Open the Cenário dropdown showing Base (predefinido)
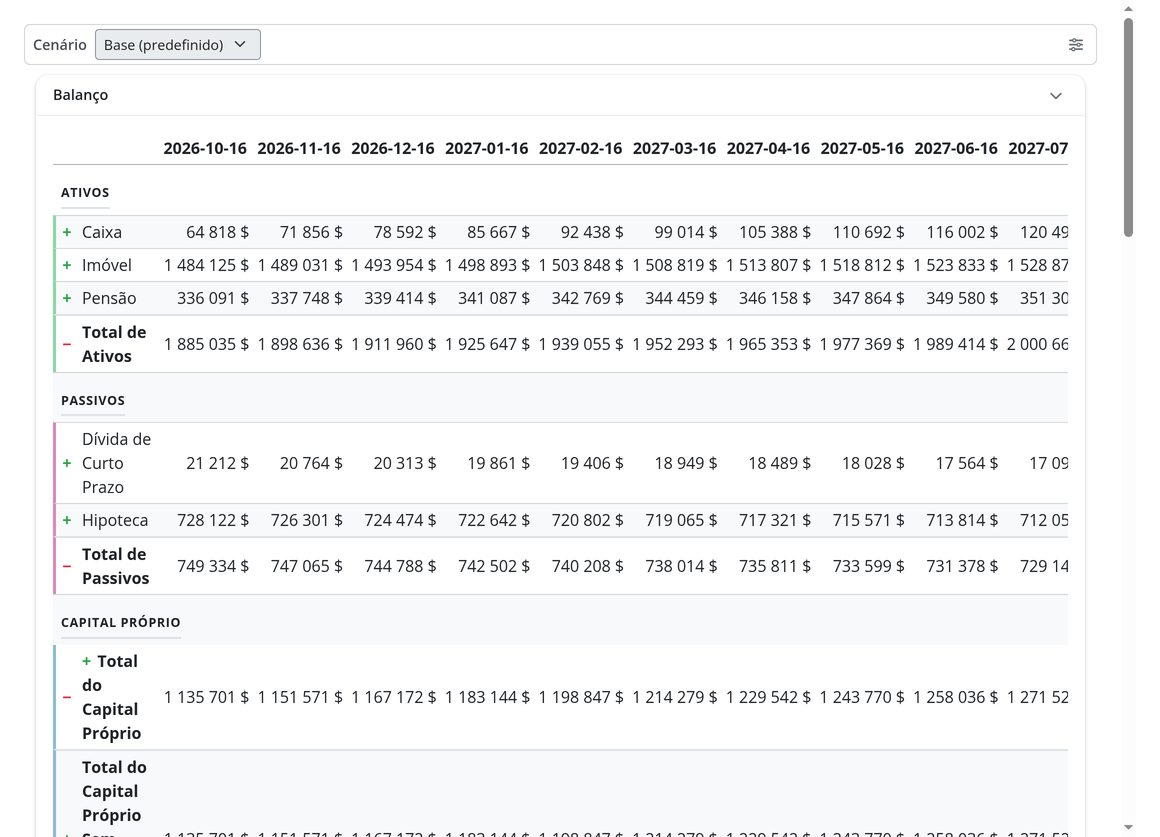Screen dimensions: 1160x837 pyautogui.click(x=178, y=44)
